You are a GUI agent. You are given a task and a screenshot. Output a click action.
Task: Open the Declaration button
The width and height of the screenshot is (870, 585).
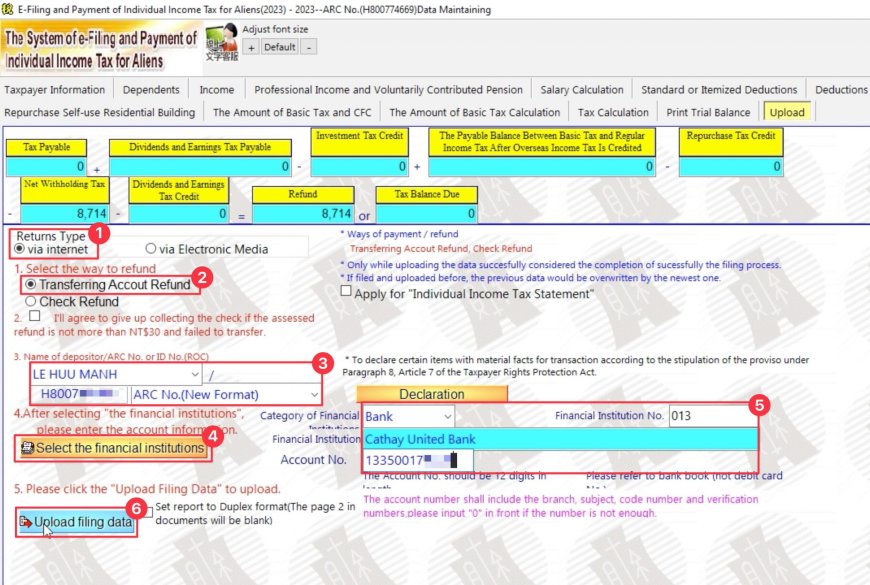pos(432,394)
